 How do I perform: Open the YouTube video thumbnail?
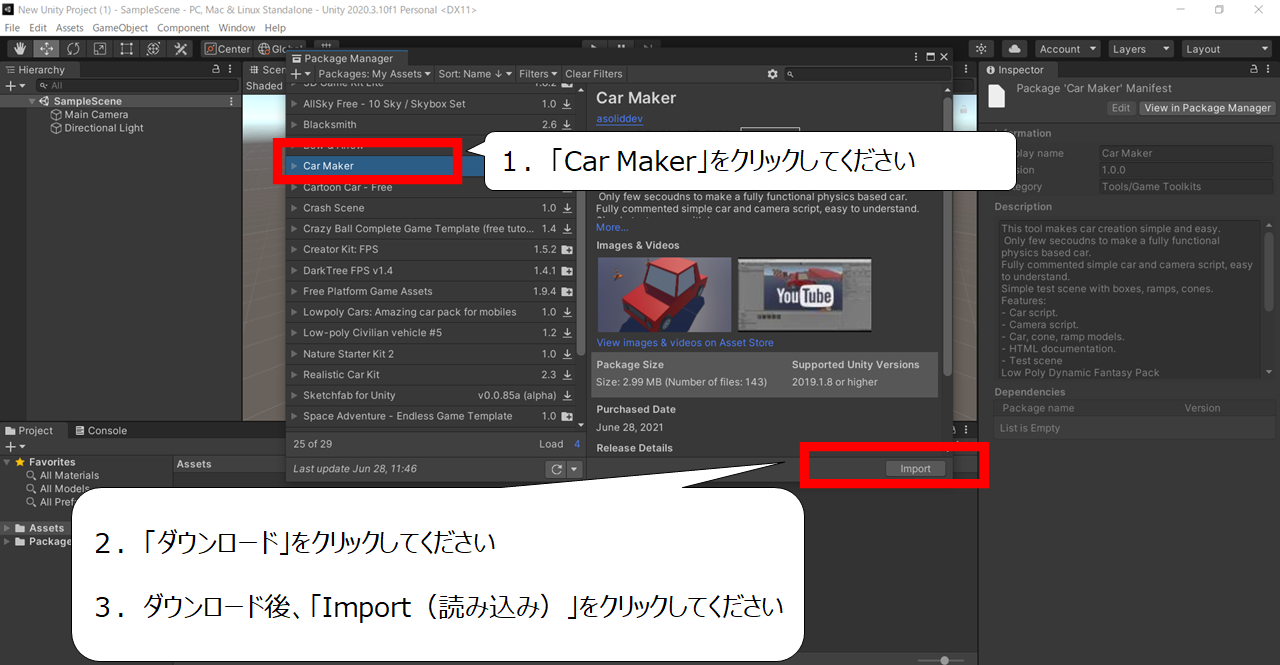[805, 294]
